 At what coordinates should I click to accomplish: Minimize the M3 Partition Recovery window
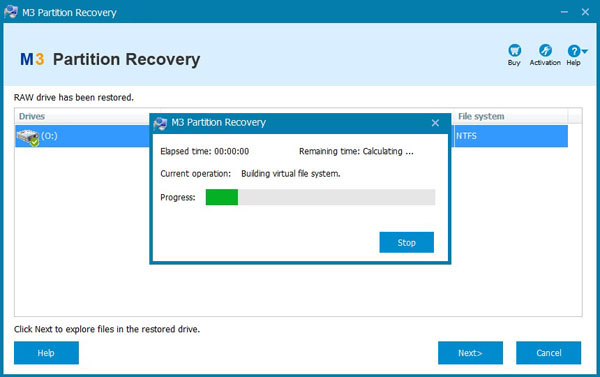coord(564,12)
